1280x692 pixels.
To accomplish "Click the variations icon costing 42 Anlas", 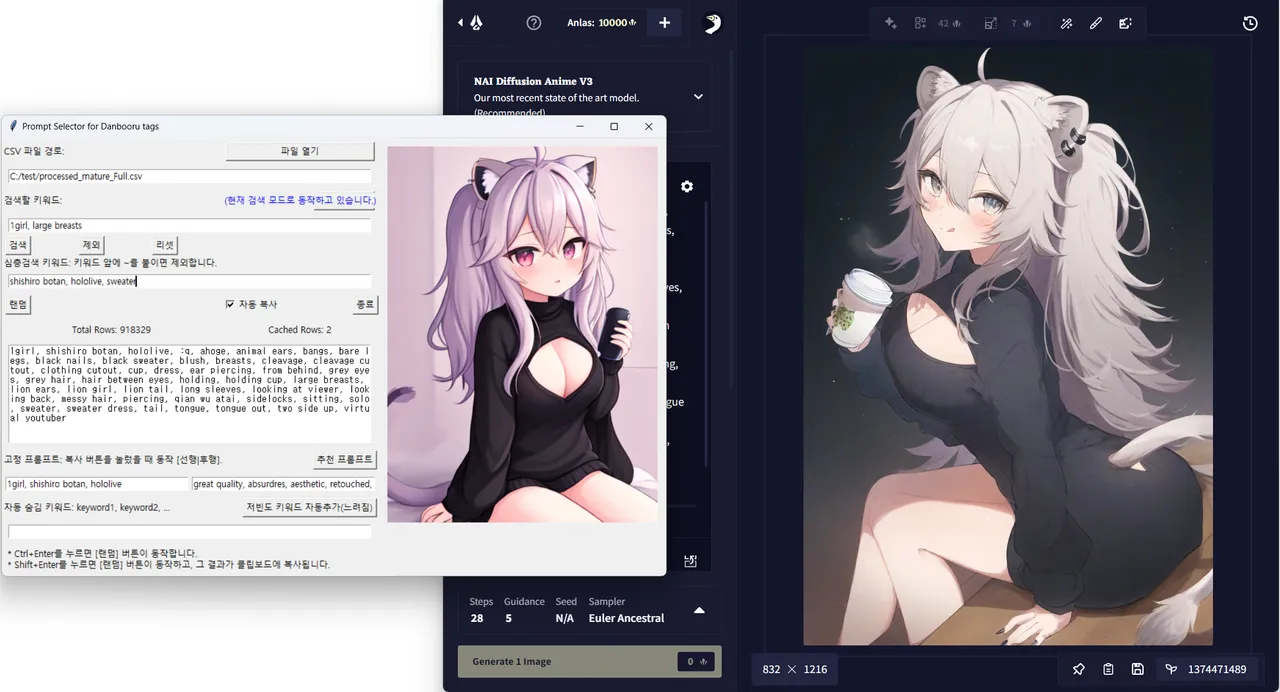I will pyautogui.click(x=920, y=22).
